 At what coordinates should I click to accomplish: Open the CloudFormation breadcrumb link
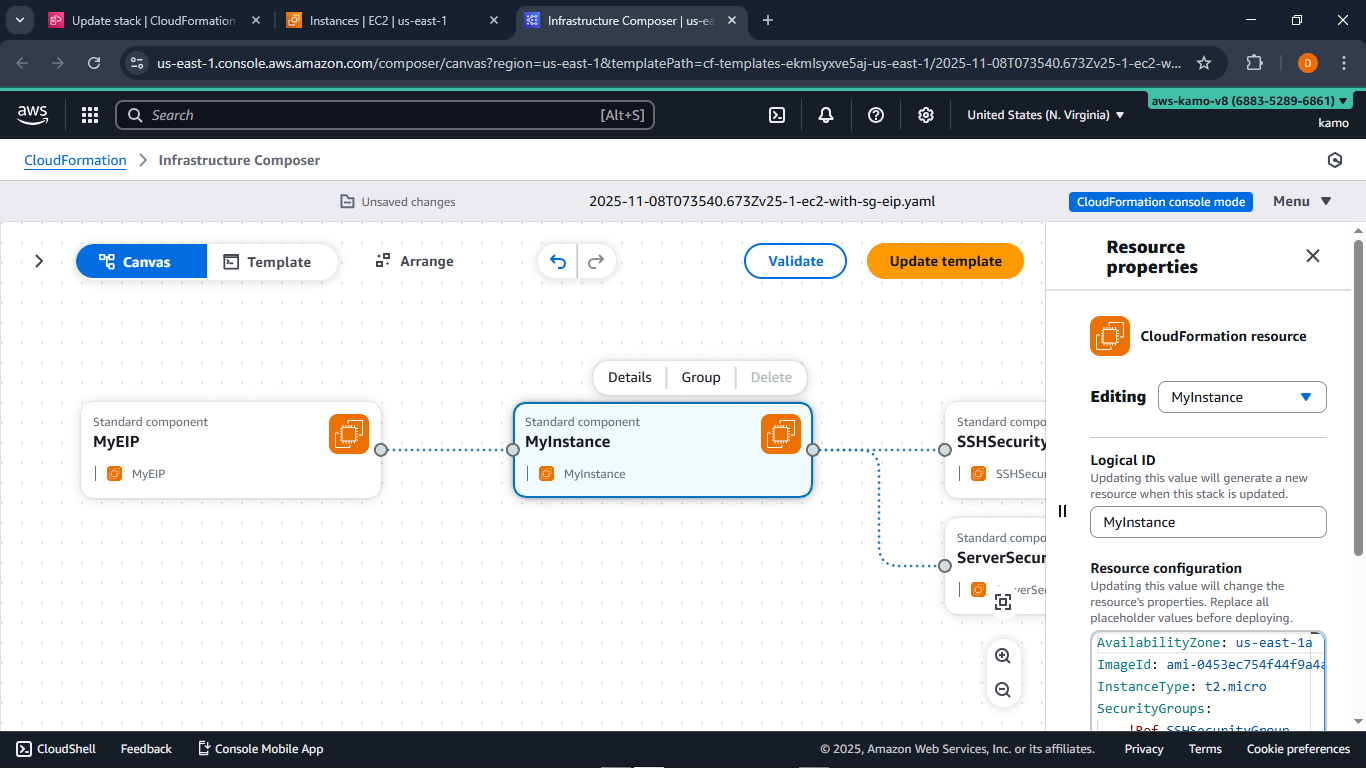tap(75, 160)
